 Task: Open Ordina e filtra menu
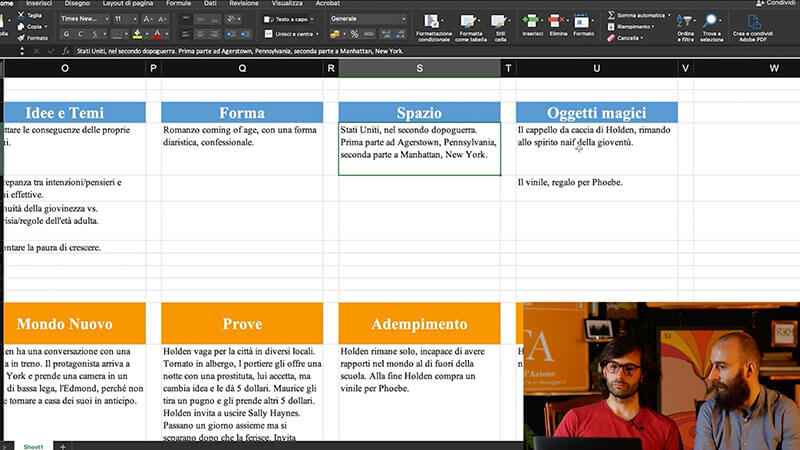[685, 28]
